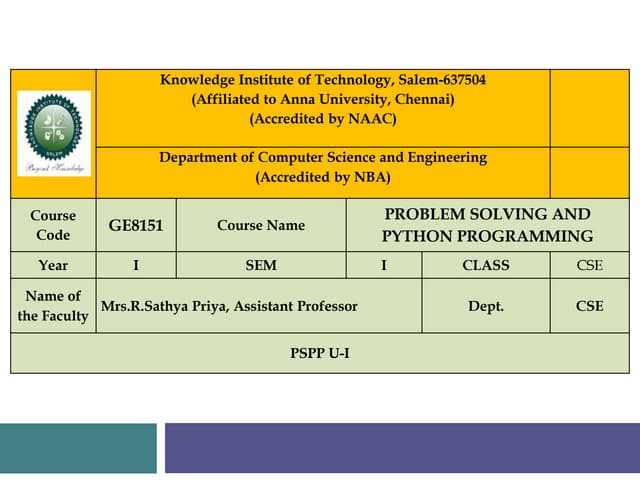Click Department of Computer Science and Engineering text

[323, 157]
